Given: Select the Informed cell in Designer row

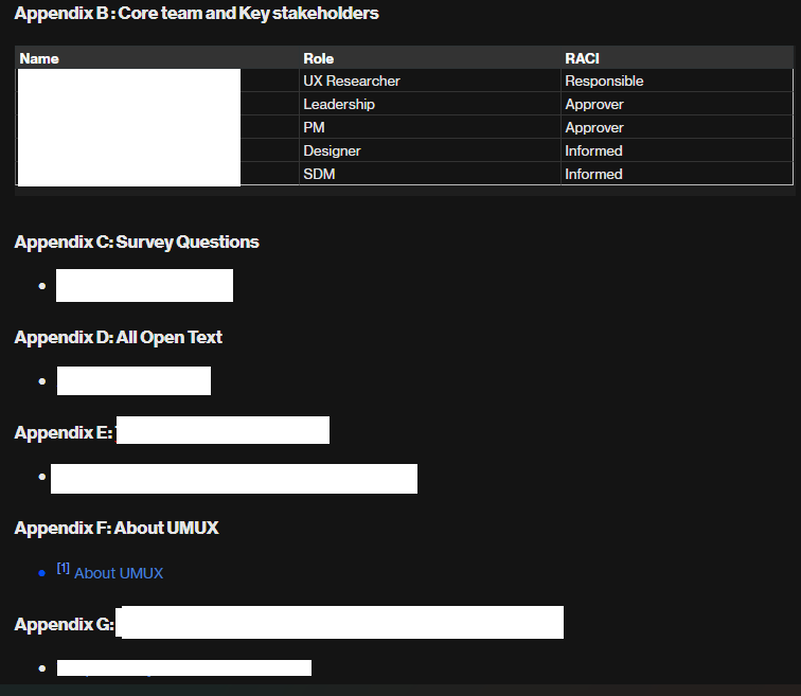Looking at the screenshot, I should point(677,151).
